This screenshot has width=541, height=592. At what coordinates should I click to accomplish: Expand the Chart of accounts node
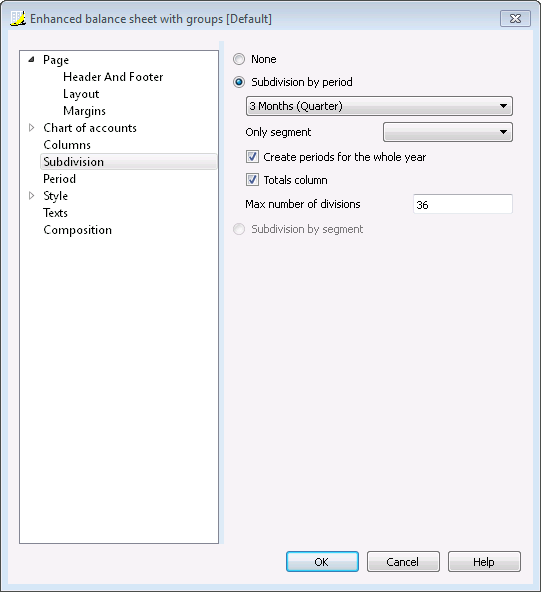(x=32, y=128)
